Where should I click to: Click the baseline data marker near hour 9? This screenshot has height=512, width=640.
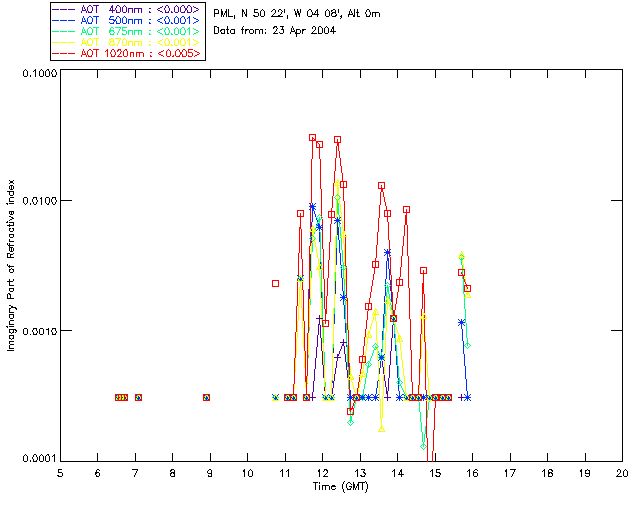[x=207, y=397]
